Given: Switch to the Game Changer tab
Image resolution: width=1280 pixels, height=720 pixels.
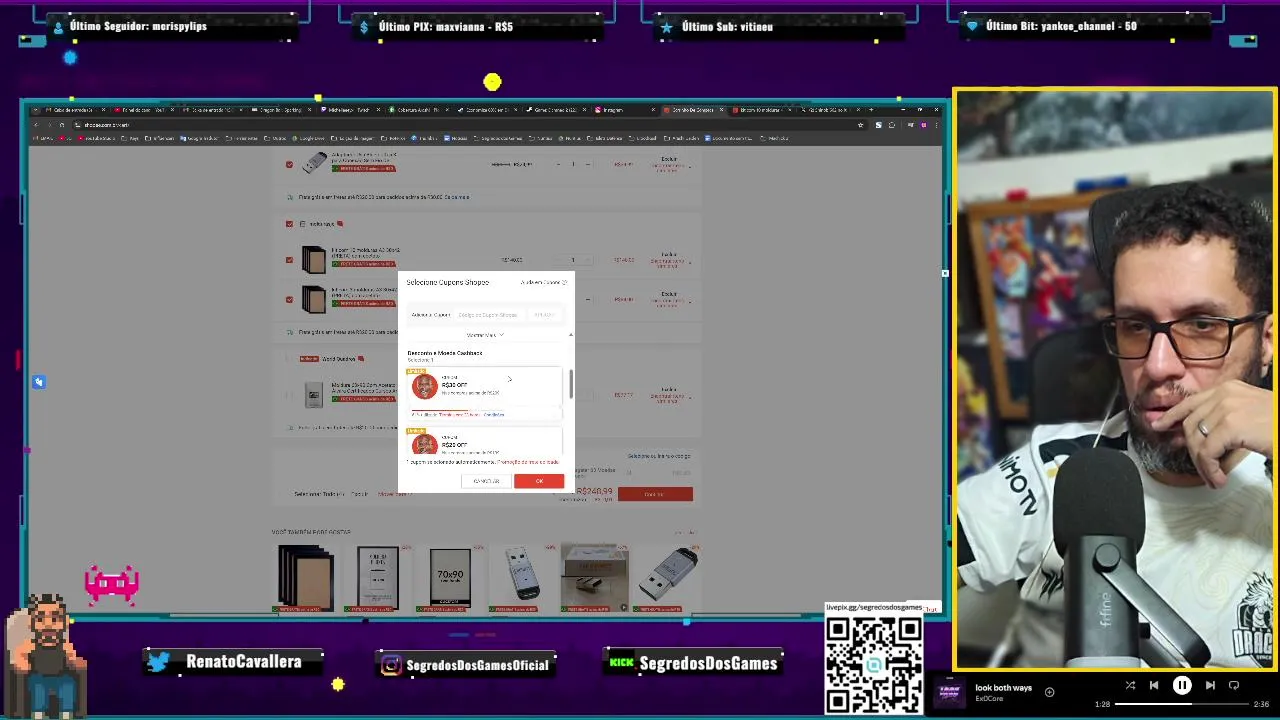Looking at the screenshot, I should [x=556, y=110].
